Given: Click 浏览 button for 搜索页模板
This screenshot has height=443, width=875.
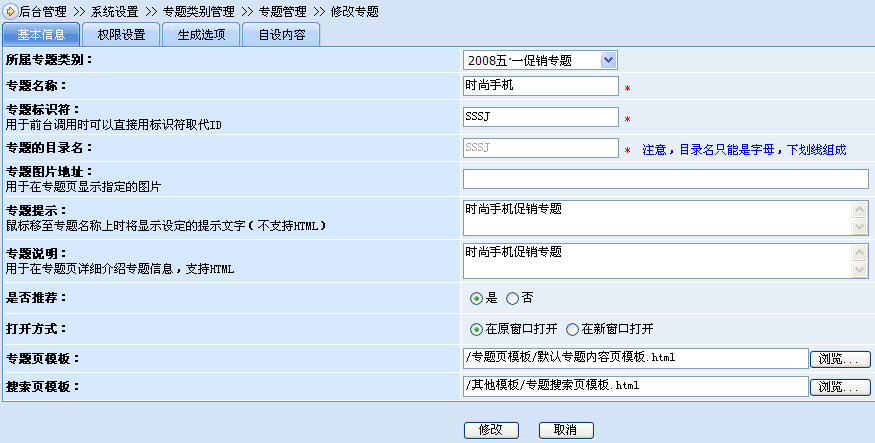Looking at the screenshot, I should coord(840,386).
